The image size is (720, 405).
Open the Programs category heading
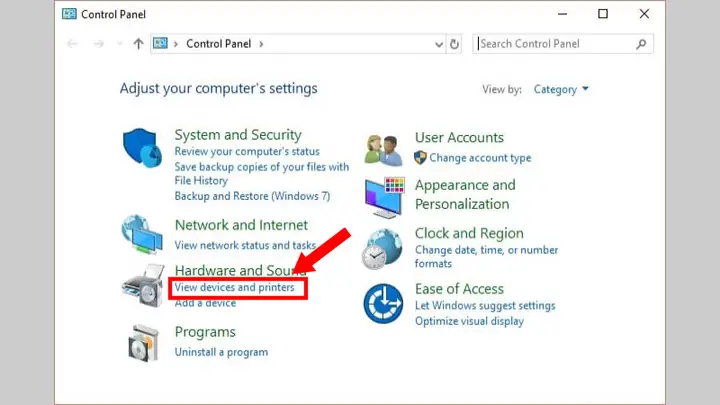[205, 332]
